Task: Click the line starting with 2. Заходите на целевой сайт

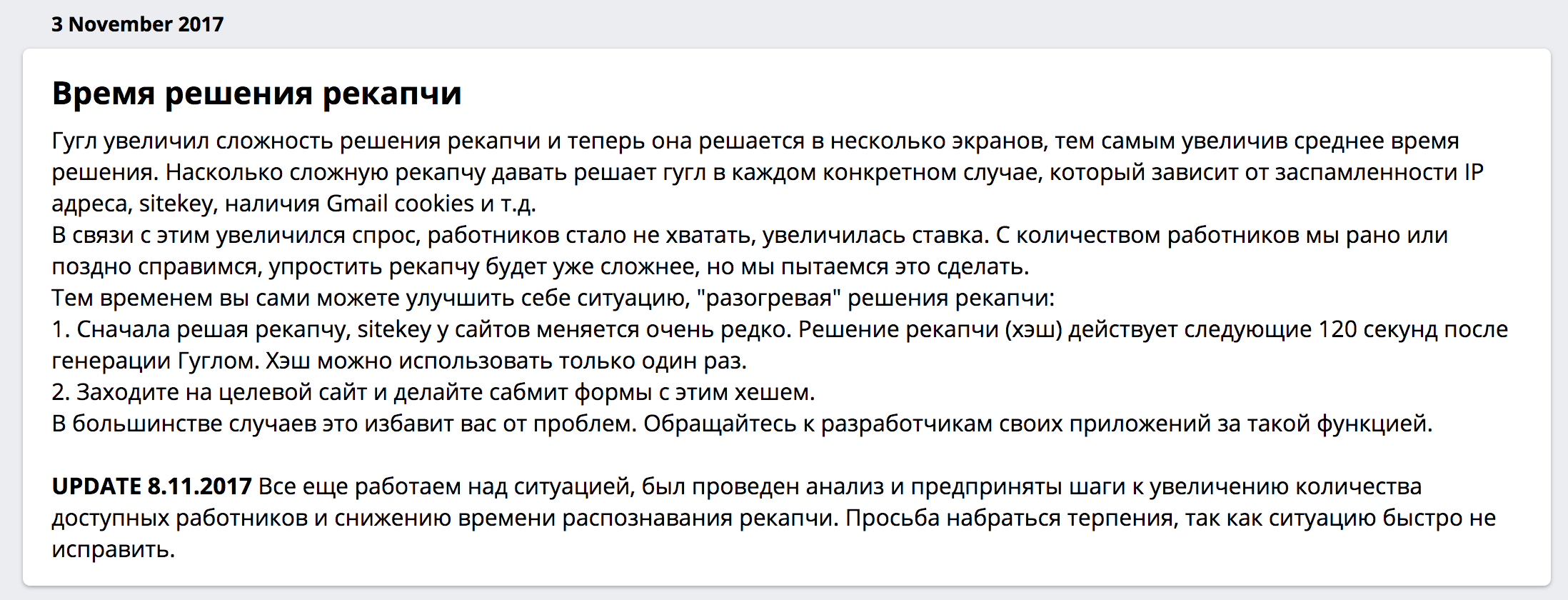Action: [433, 392]
